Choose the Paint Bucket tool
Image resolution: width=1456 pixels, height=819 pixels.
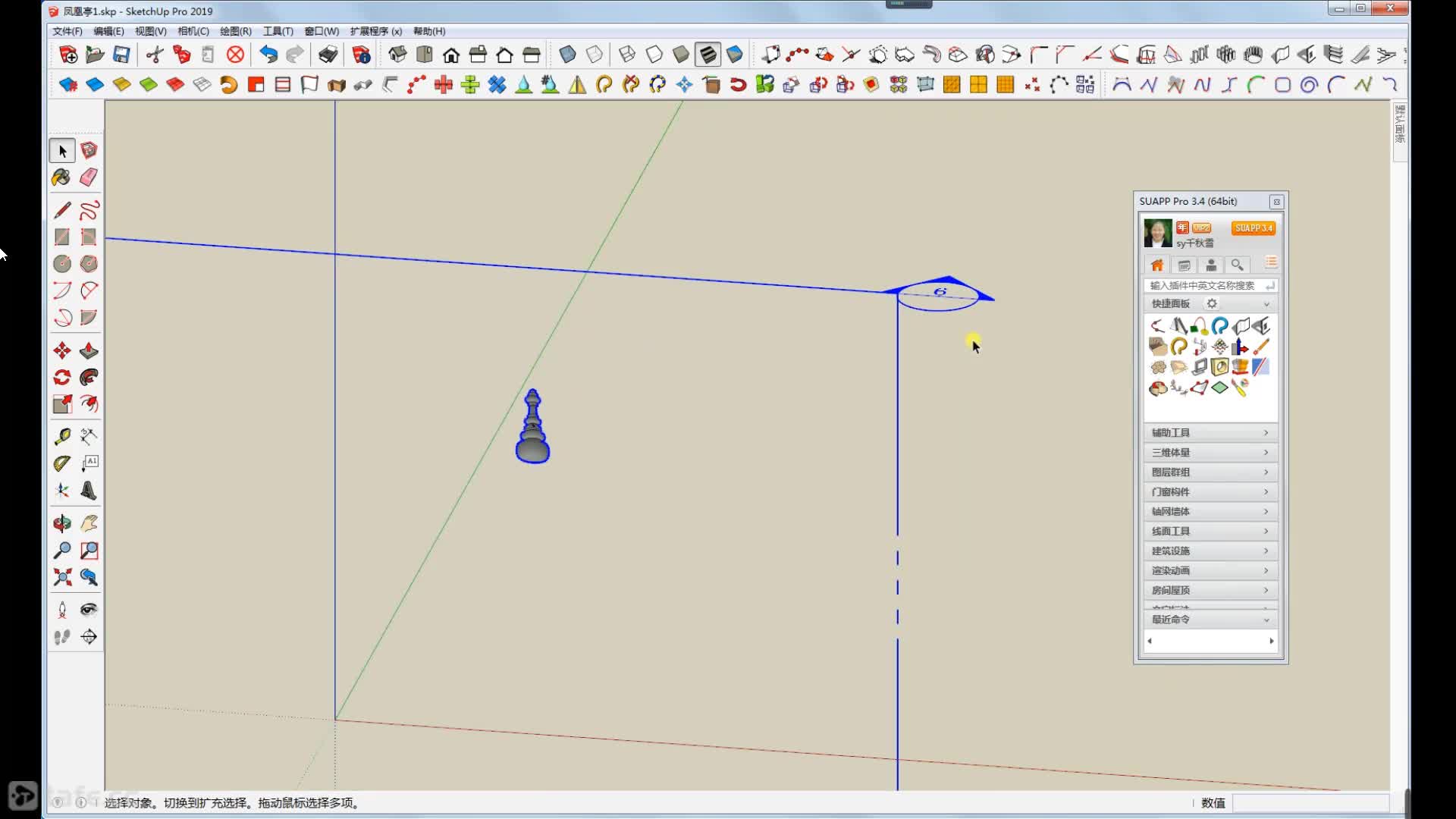coord(62,177)
